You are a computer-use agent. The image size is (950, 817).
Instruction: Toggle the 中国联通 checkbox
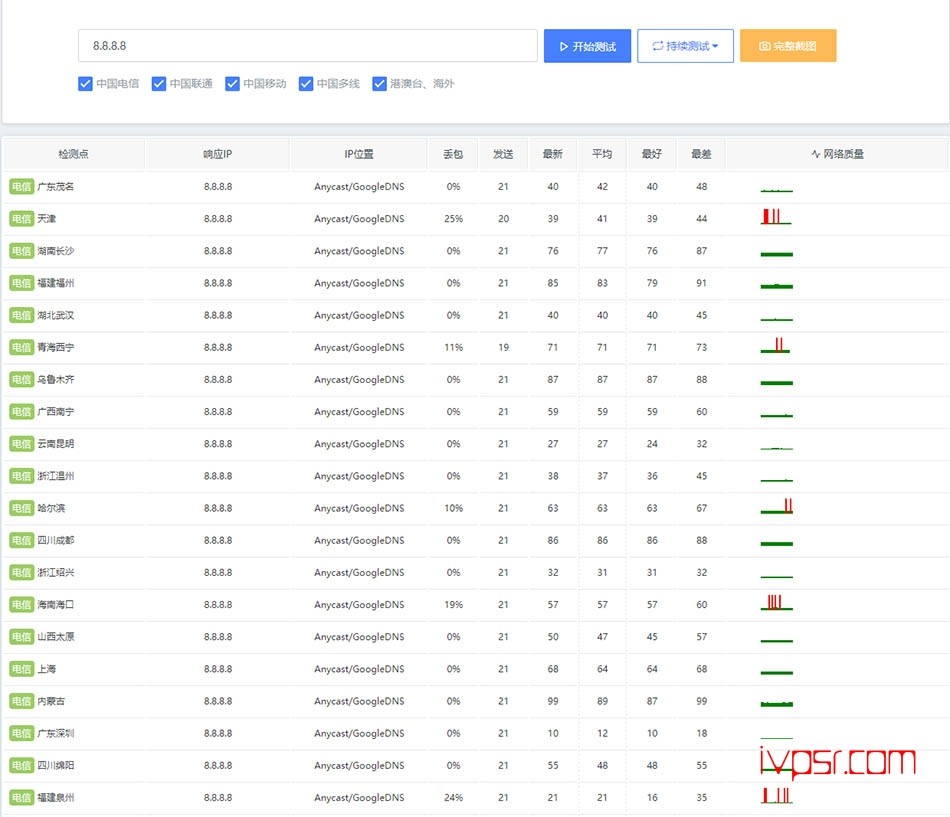coord(159,84)
